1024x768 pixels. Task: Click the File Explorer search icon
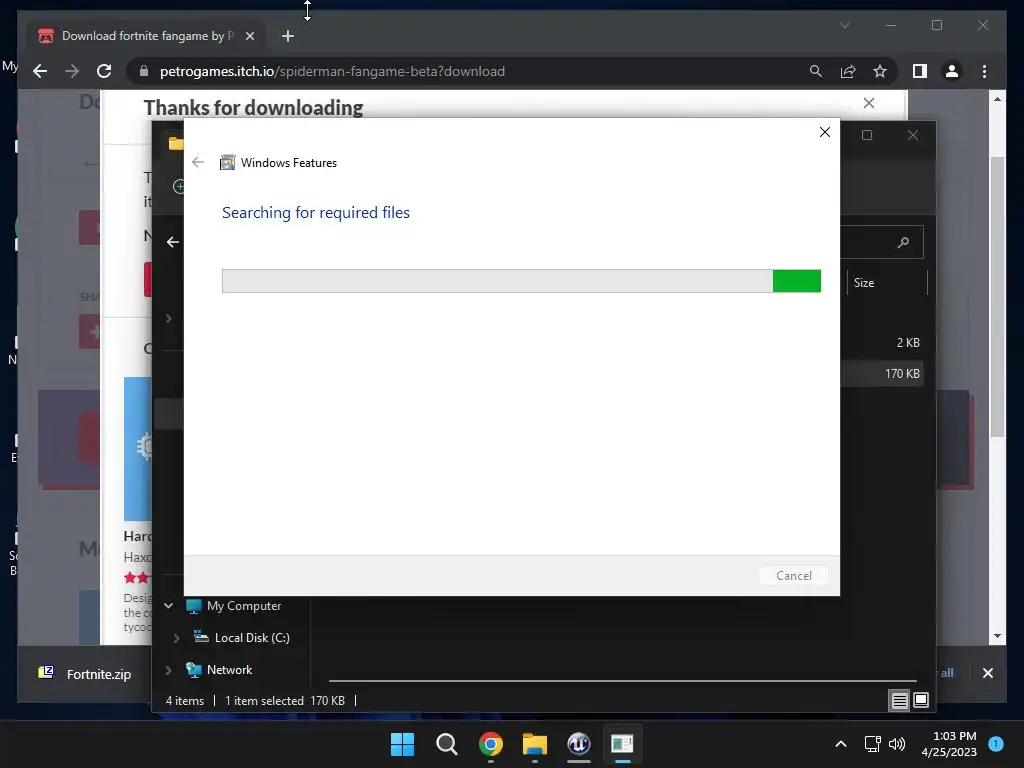(x=903, y=242)
